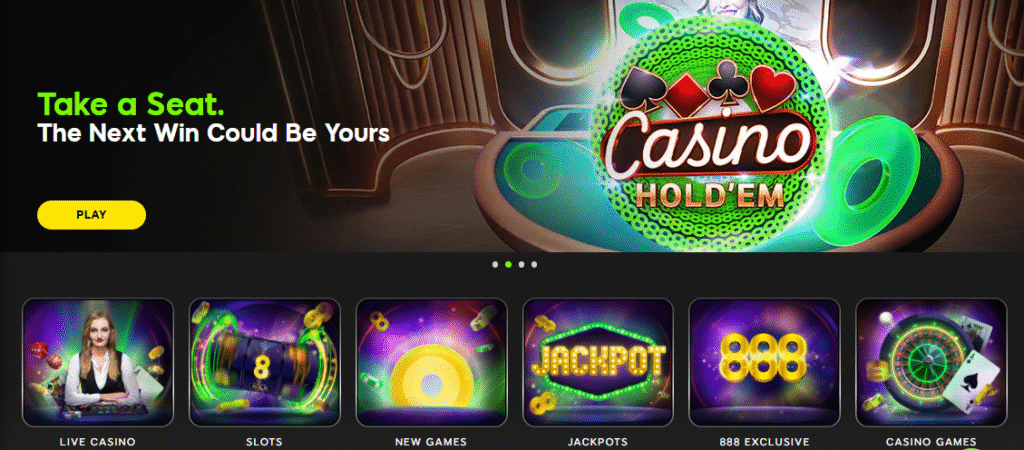Switch to the third carousel slide dot
The width and height of the screenshot is (1024, 450).
point(521,265)
